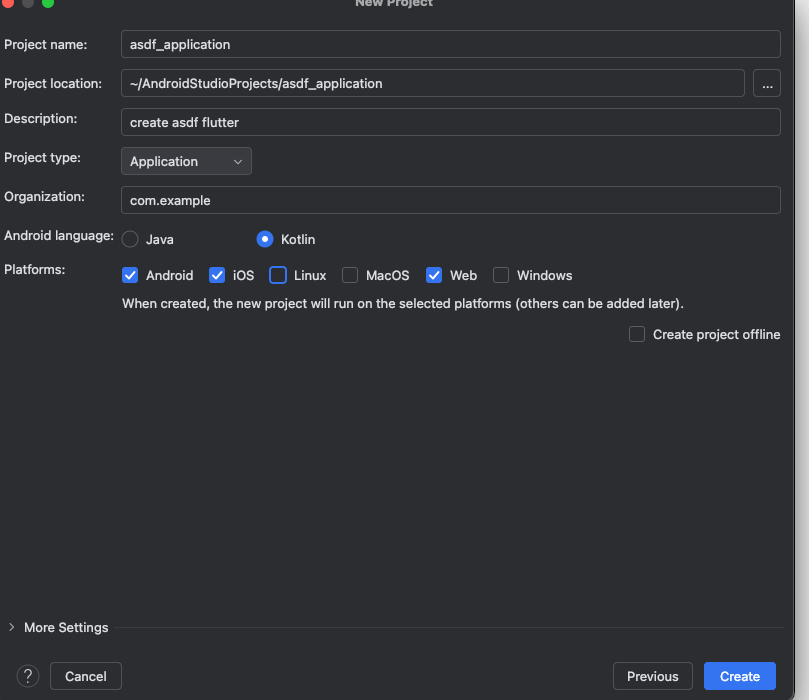Go back with the Previous button
The height and width of the screenshot is (700, 809).
[653, 676]
